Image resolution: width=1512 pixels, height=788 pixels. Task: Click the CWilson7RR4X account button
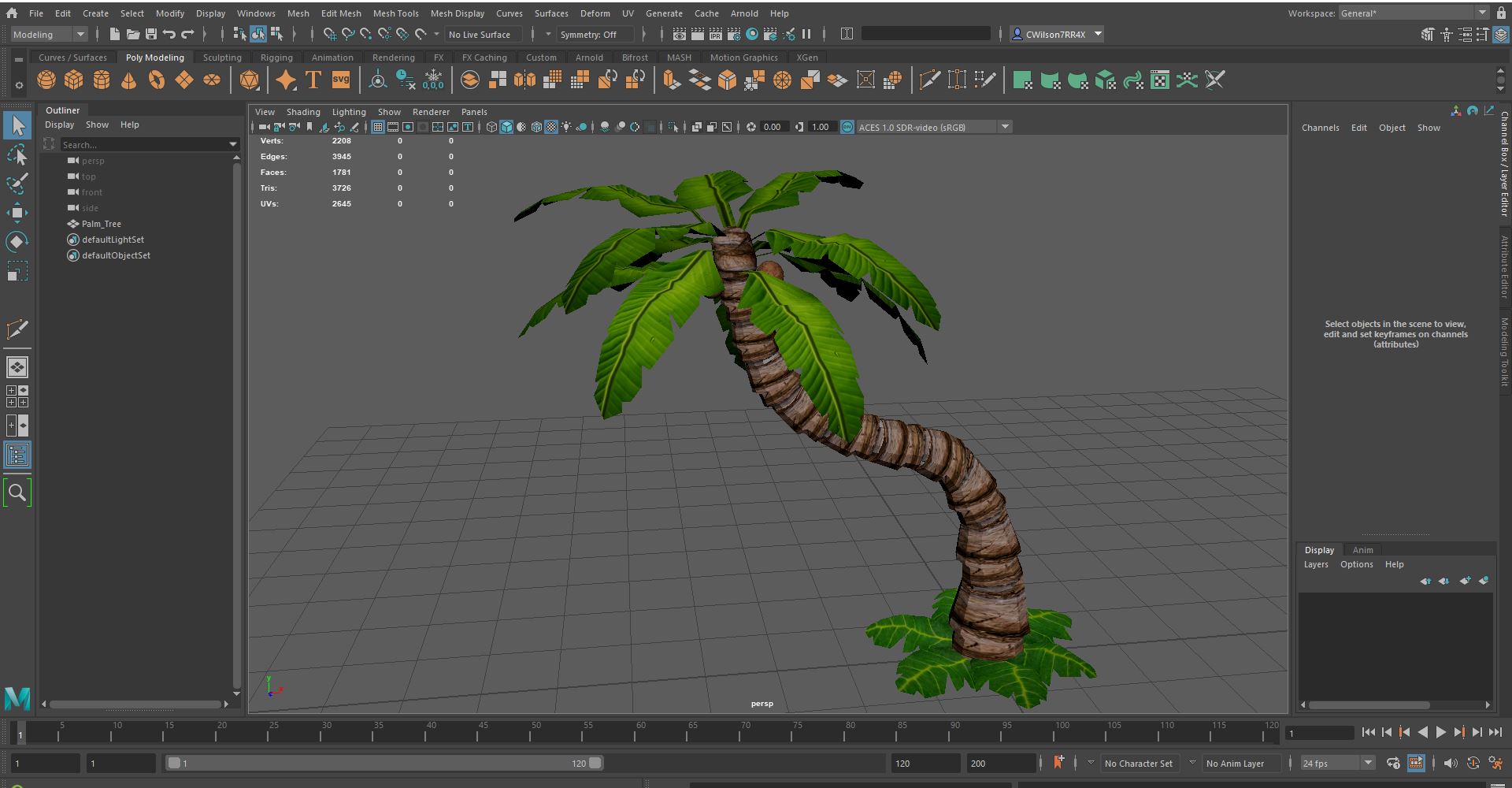tap(1055, 35)
